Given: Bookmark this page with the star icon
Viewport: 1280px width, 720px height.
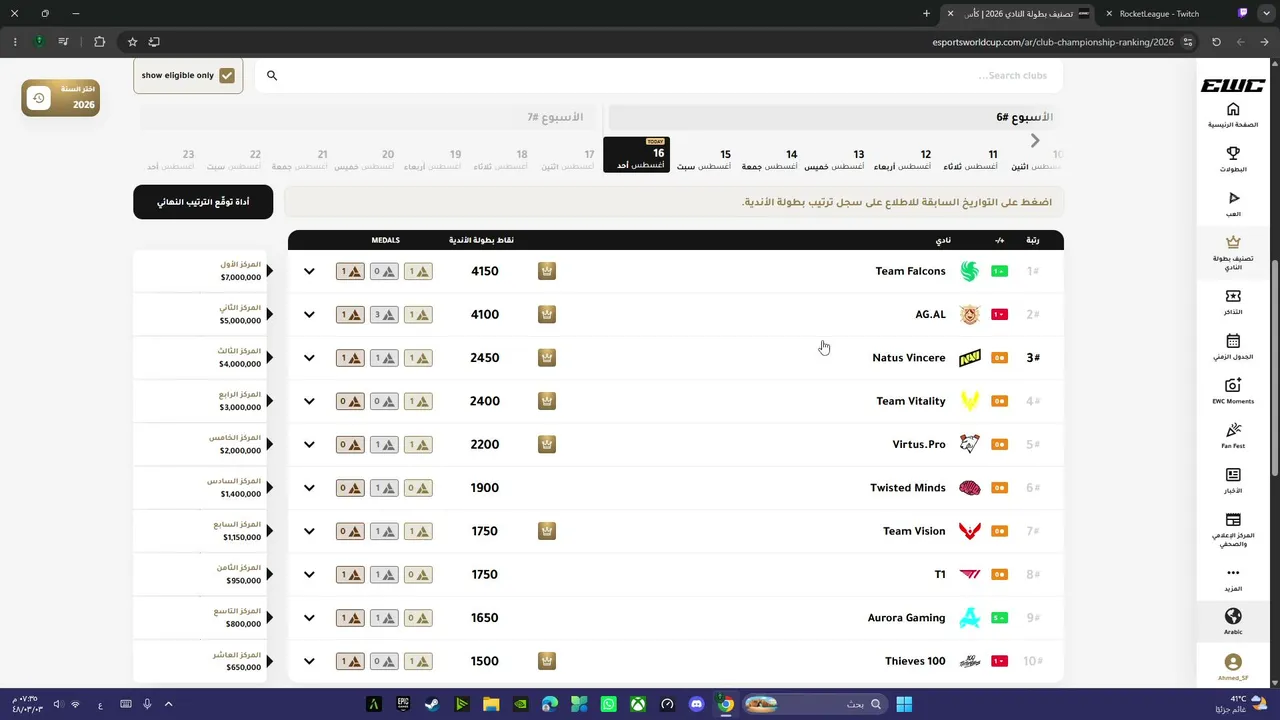Looking at the screenshot, I should [x=132, y=42].
